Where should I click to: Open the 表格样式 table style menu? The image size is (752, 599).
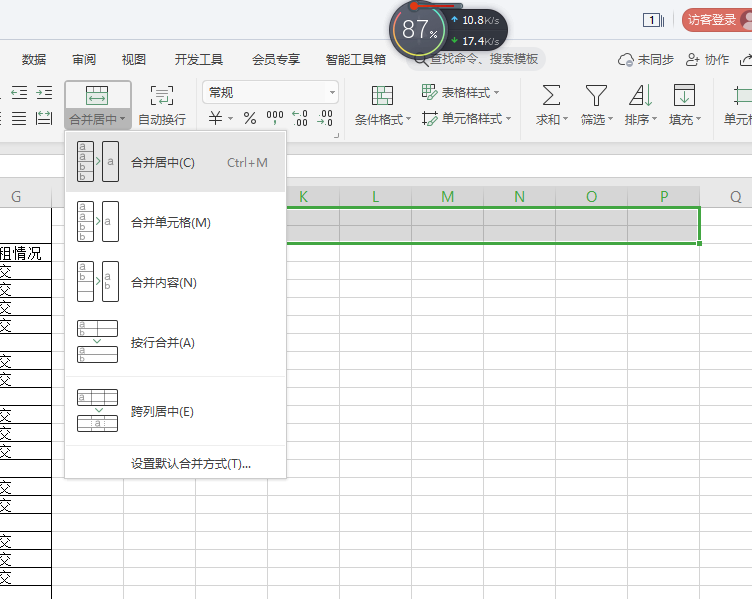[x=460, y=92]
